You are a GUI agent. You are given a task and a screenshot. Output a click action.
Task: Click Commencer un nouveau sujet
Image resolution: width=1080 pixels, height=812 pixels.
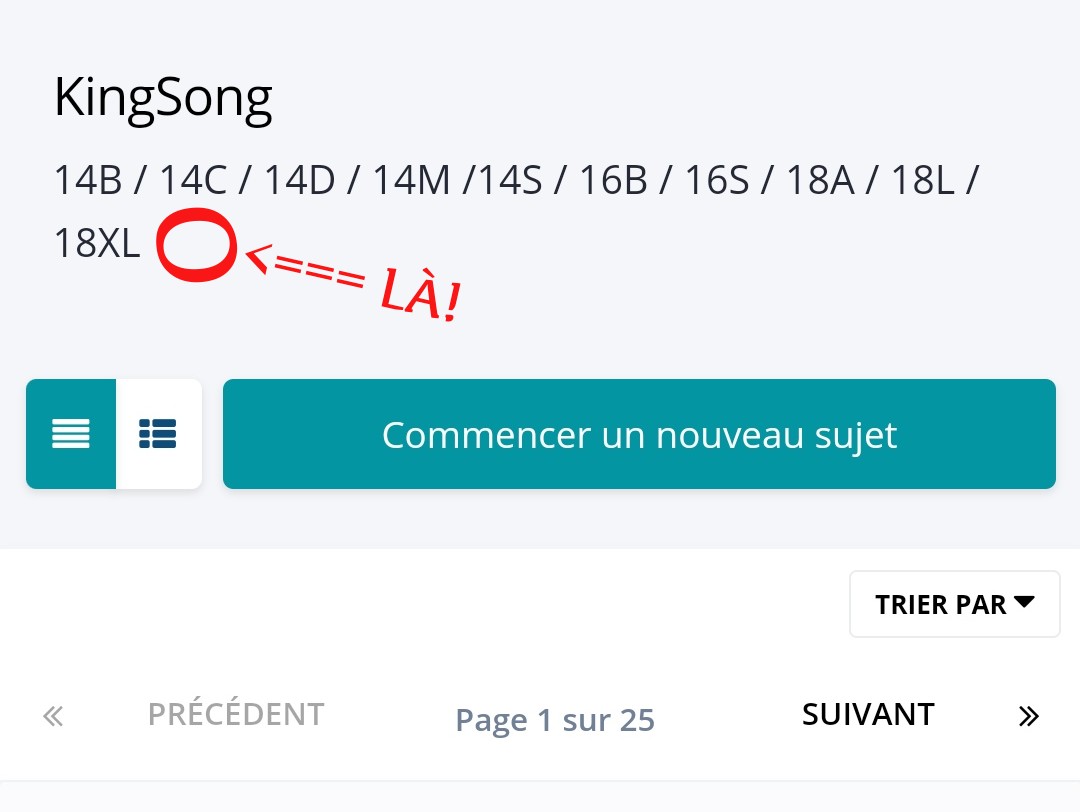click(639, 434)
